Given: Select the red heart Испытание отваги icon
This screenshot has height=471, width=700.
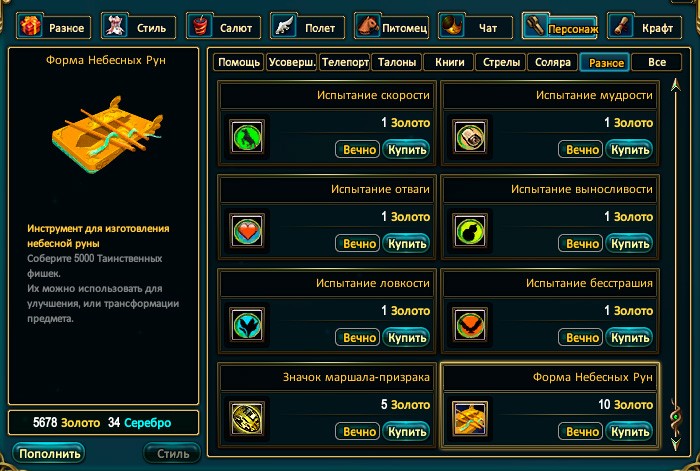Looking at the screenshot, I should coord(247,231).
